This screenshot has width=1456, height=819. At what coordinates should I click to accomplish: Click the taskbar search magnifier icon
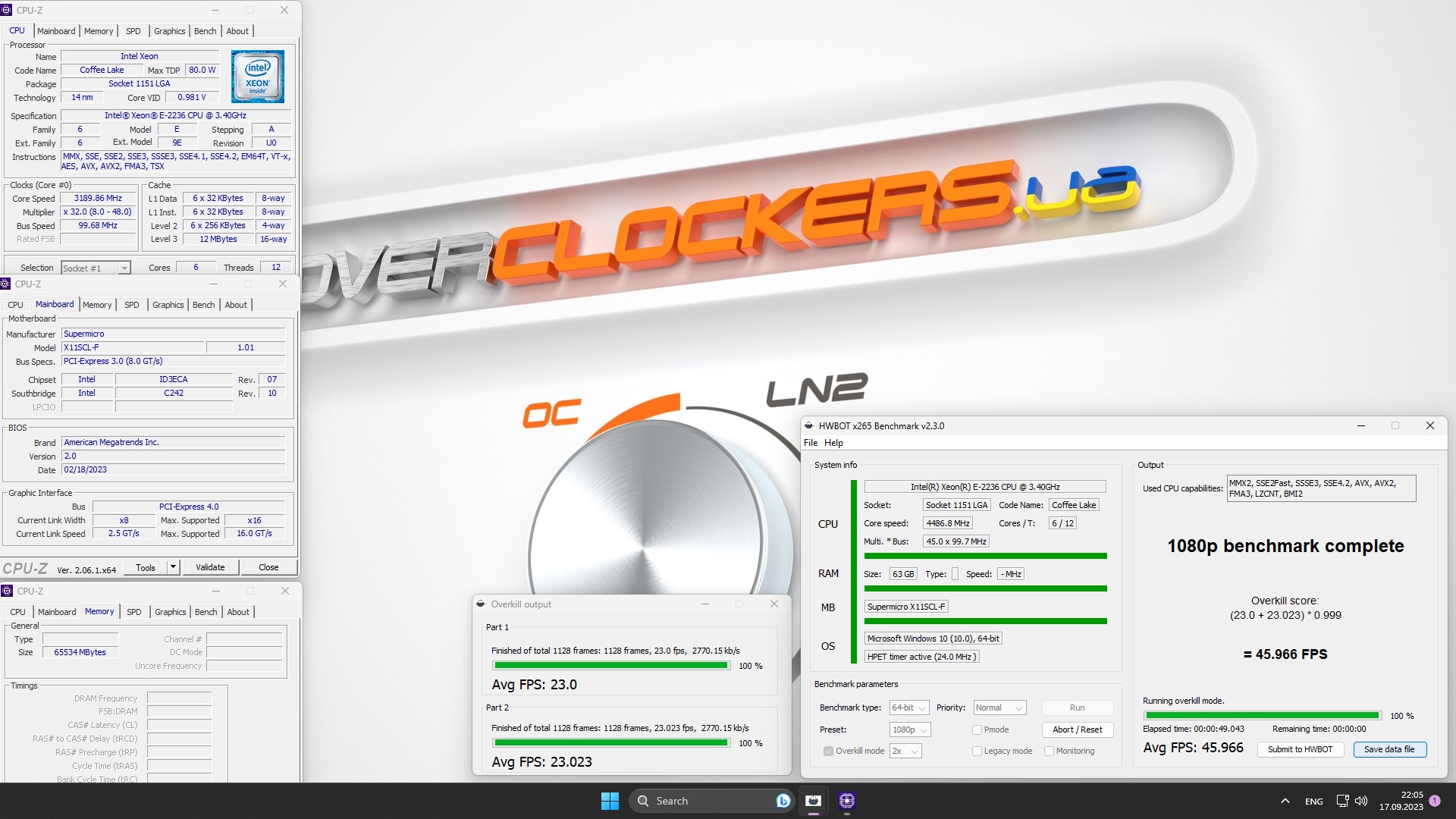click(x=643, y=801)
